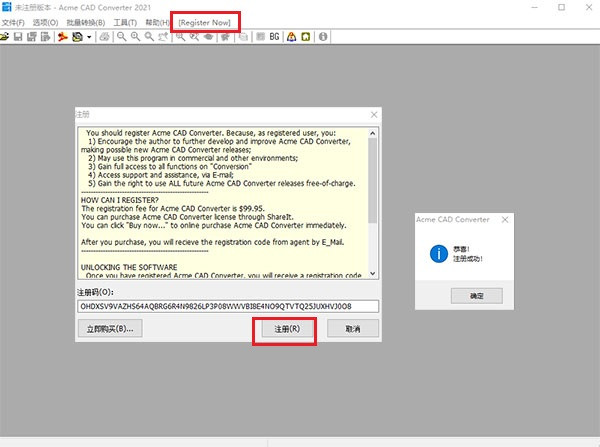Click the first magnifier zoom icon

pyautogui.click(x=121, y=37)
